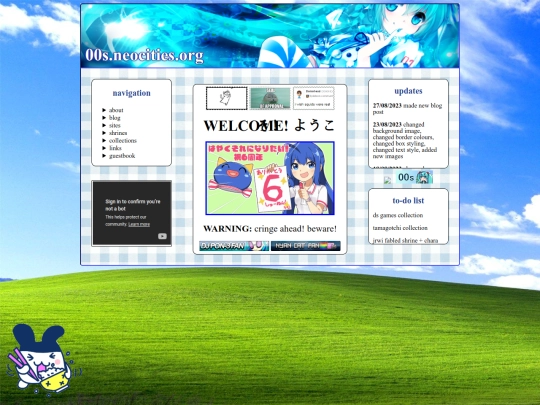Image resolution: width=540 pixels, height=405 pixels.
Task: Open the about navigation link
Action: click(116, 110)
